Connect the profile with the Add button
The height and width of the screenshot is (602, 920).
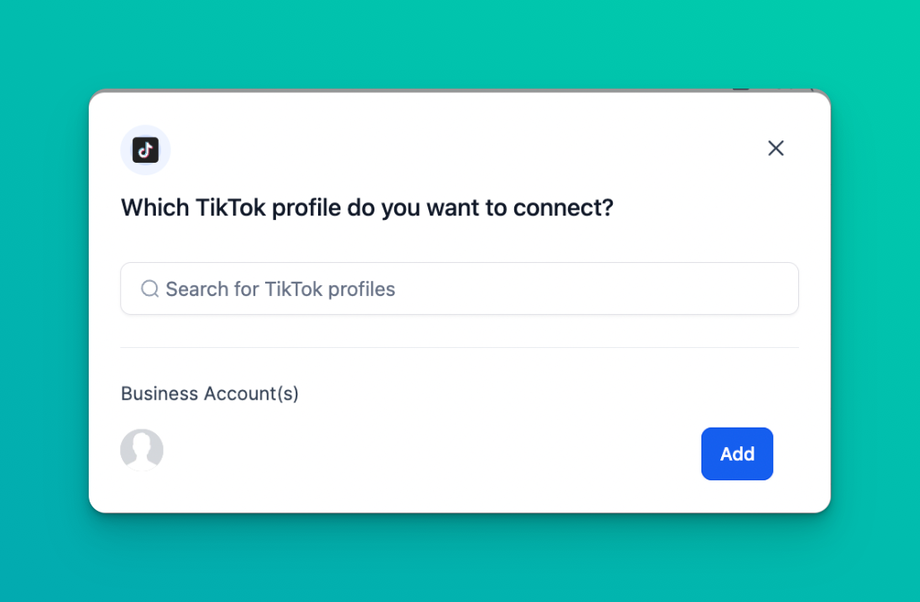pos(737,454)
